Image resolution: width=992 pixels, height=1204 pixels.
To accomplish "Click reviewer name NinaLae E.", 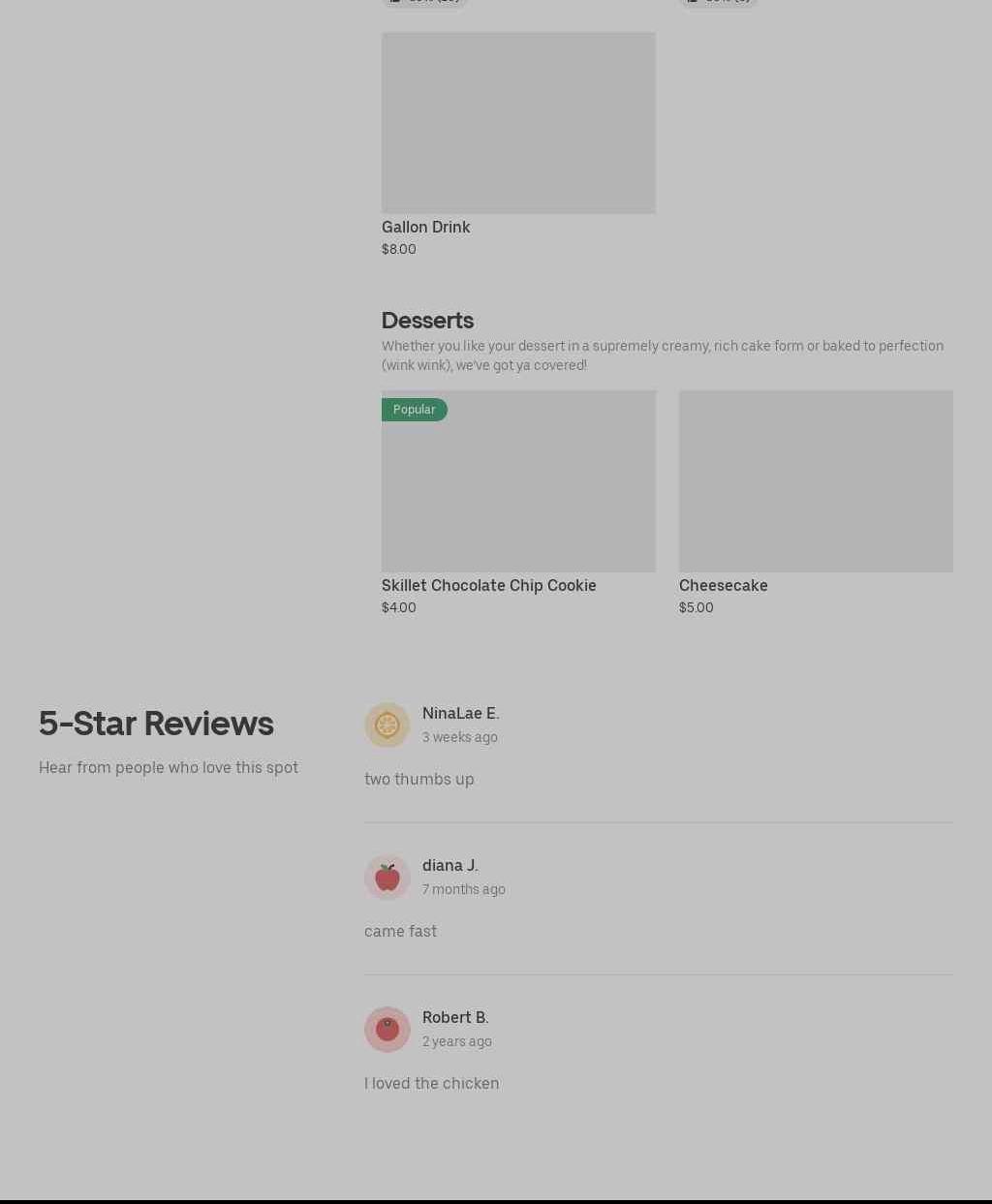I will [x=460, y=713].
